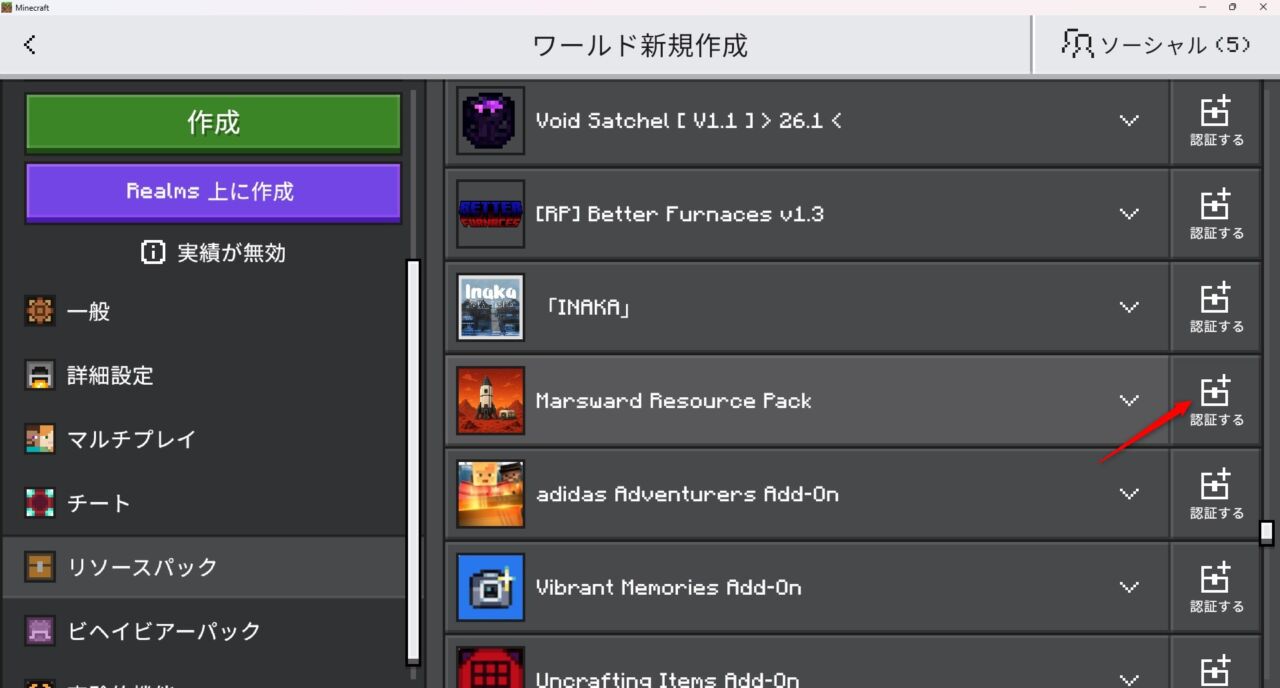Click the Vibrant Memories camera thumbnail
The image size is (1280, 688).
(x=491, y=587)
